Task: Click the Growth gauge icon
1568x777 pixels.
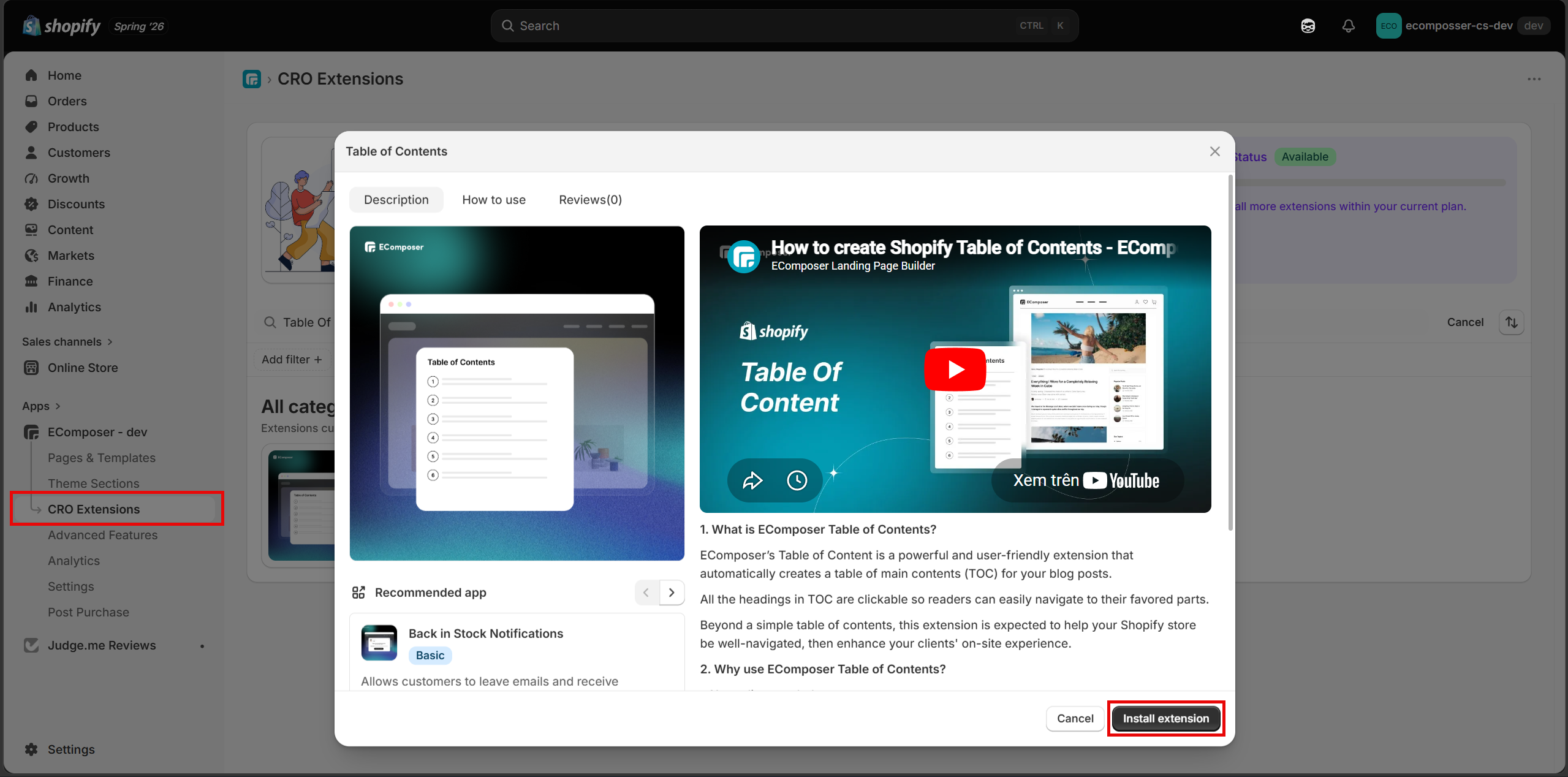Action: [x=31, y=178]
